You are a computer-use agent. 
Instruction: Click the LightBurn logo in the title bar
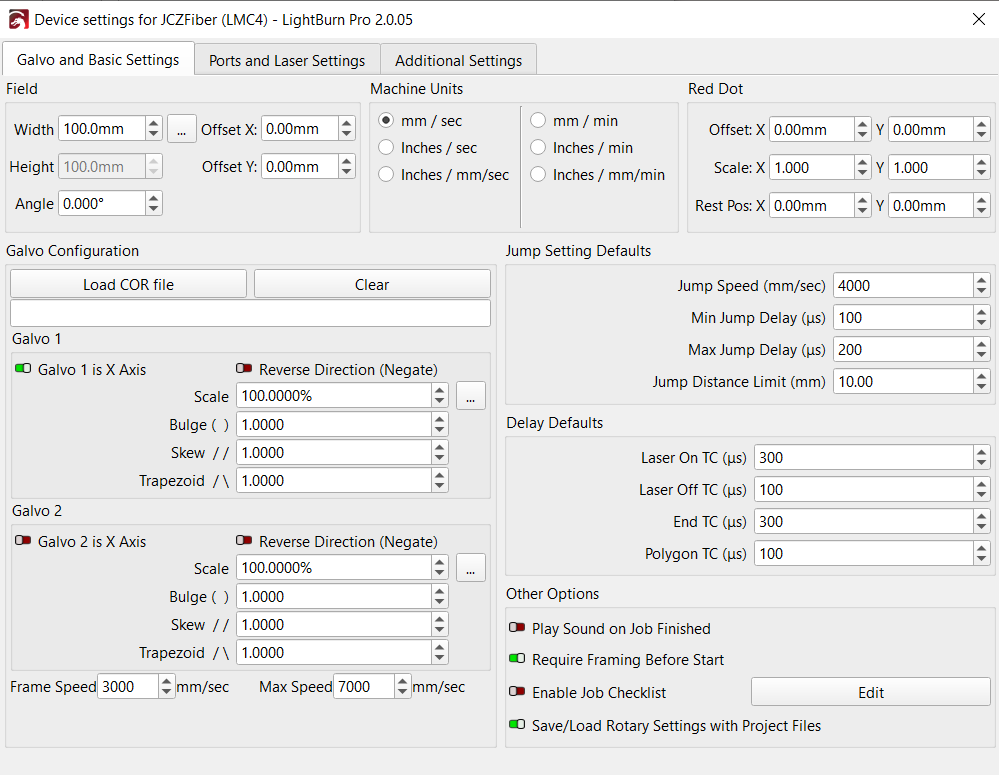18,19
